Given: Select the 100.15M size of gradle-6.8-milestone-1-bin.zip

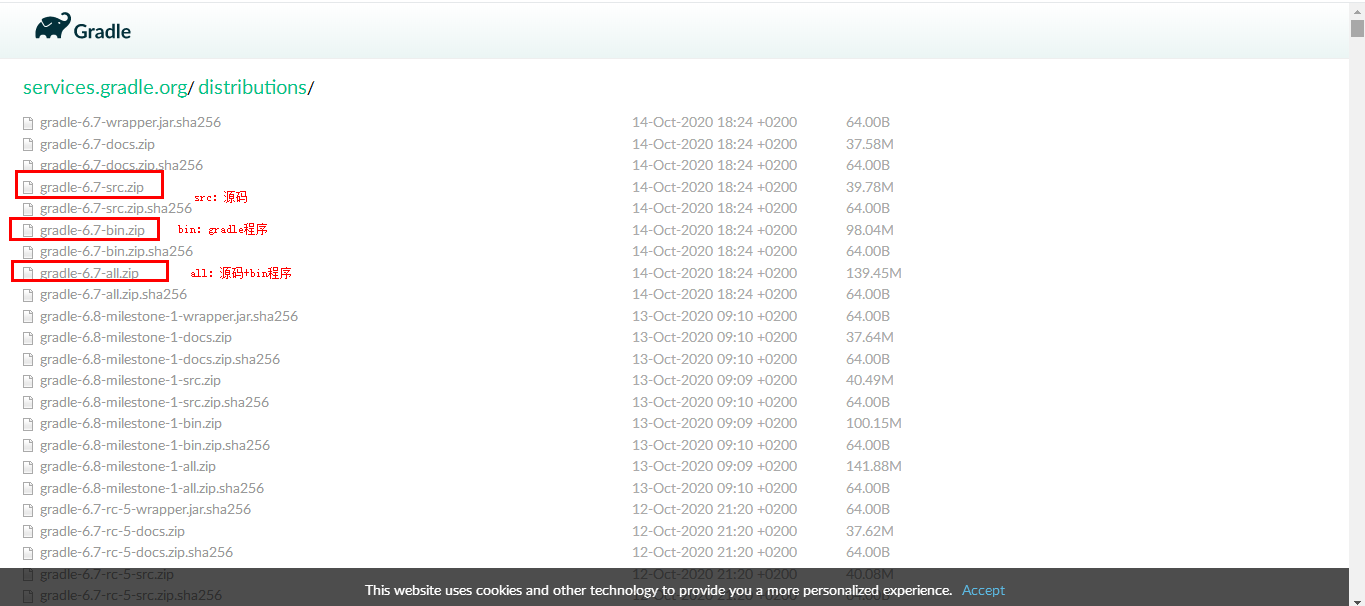Looking at the screenshot, I should pyautogui.click(x=874, y=423).
